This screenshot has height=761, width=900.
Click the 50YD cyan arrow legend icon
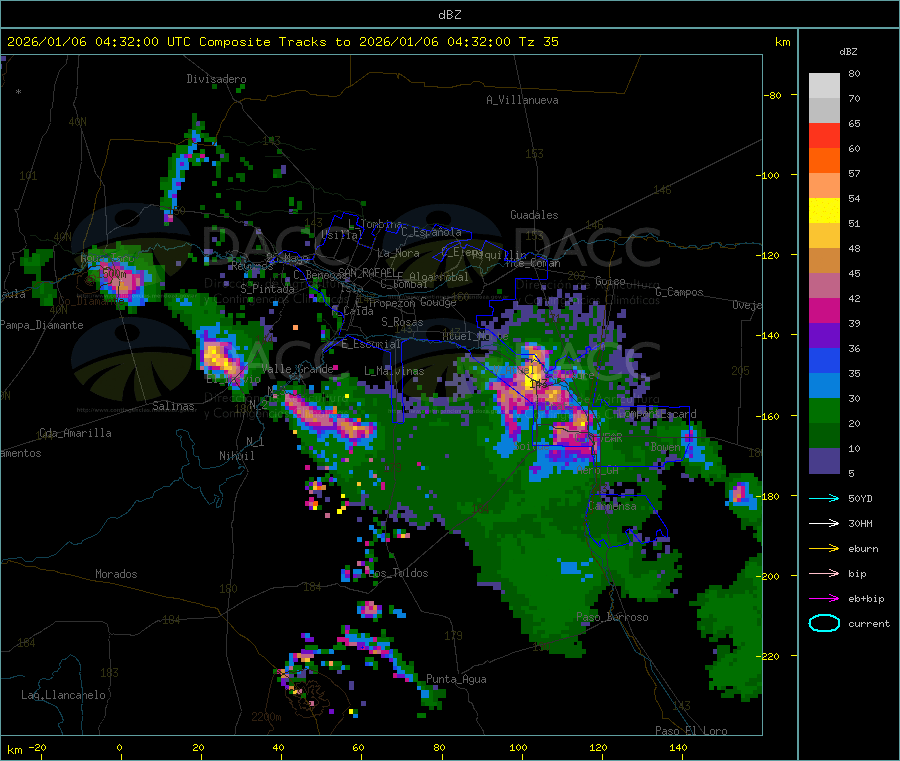tap(824, 498)
